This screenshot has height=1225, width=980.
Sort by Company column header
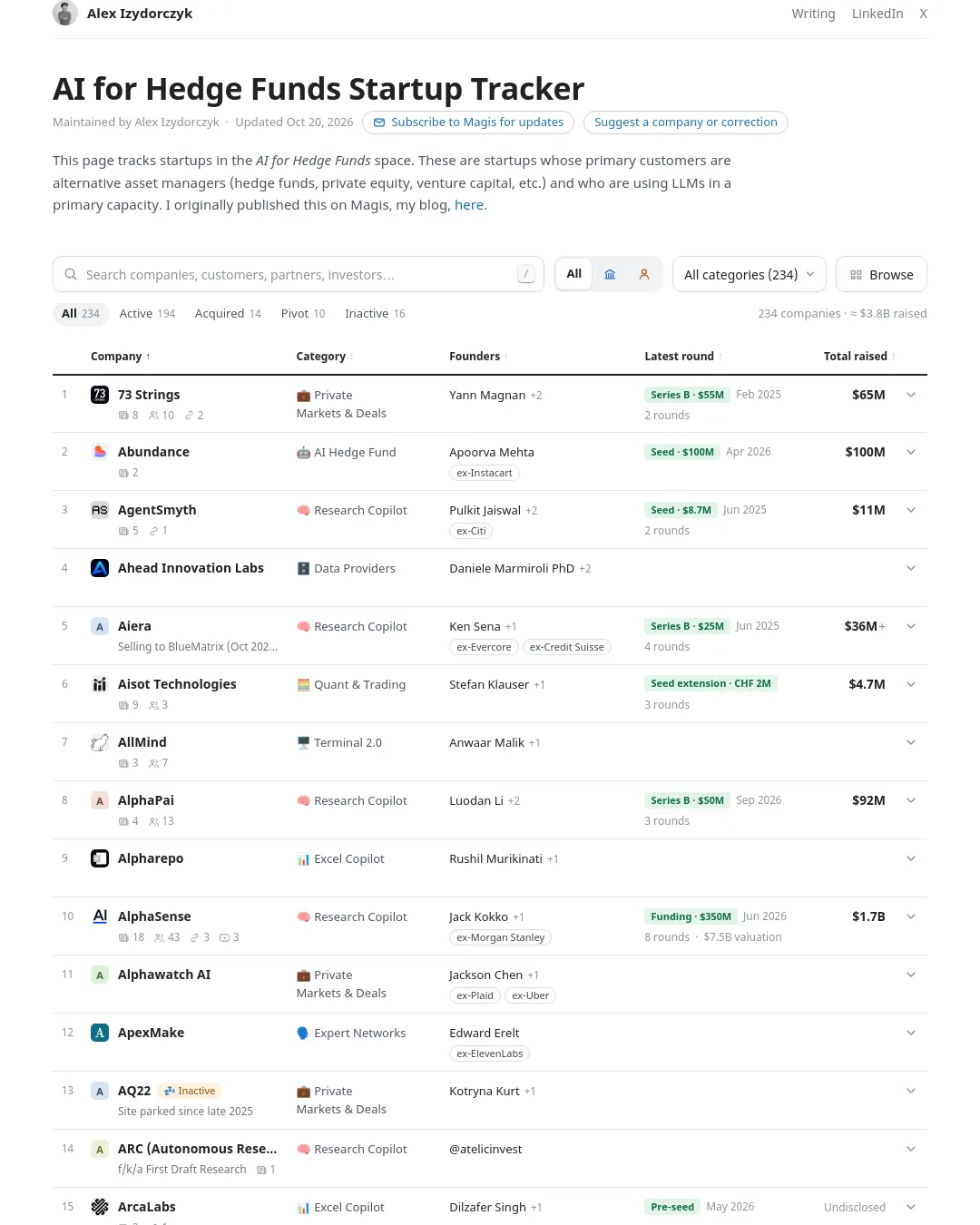121,357
